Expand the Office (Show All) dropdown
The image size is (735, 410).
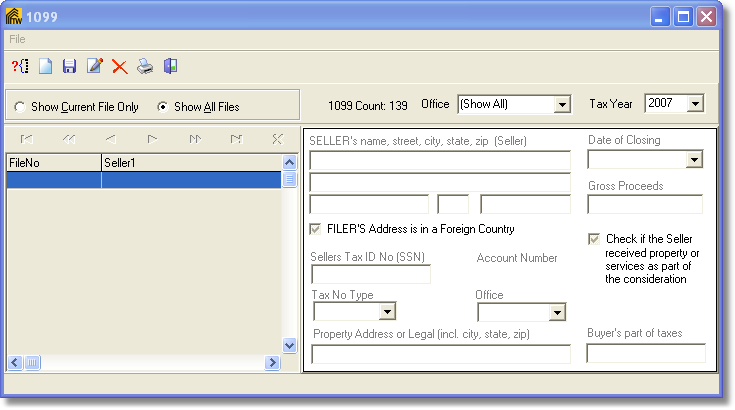pyautogui.click(x=561, y=104)
